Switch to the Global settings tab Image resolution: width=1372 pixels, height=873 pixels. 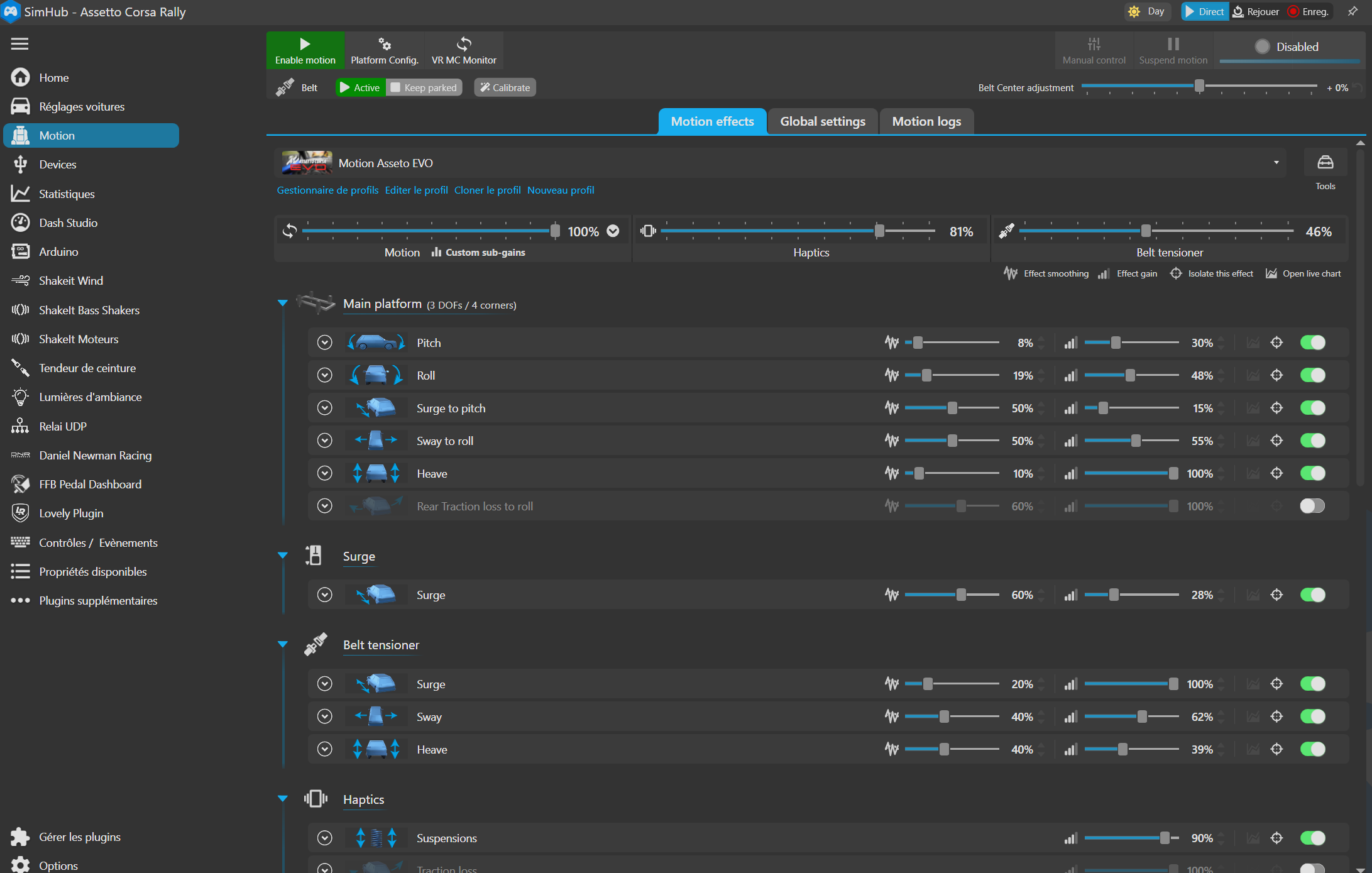(822, 121)
